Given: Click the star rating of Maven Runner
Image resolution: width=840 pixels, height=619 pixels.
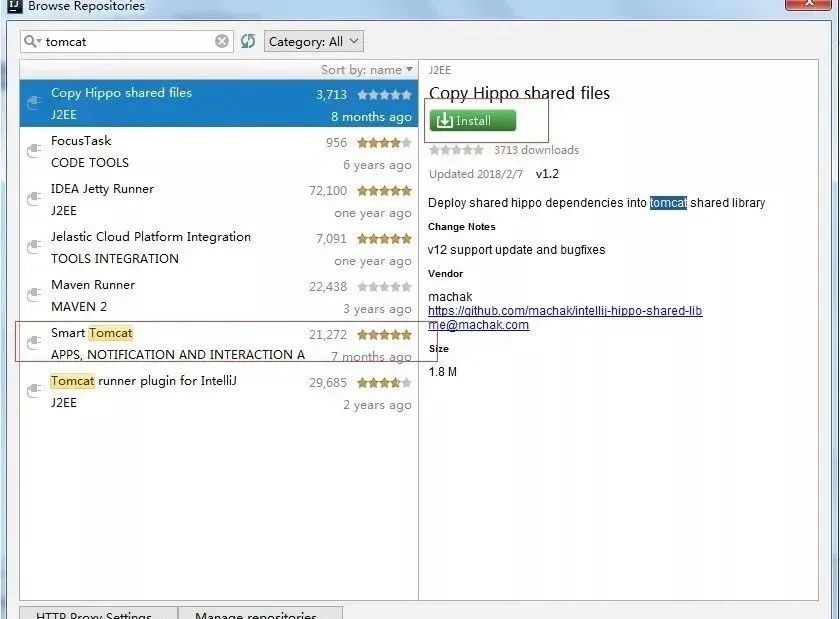Looking at the screenshot, I should click(385, 287).
